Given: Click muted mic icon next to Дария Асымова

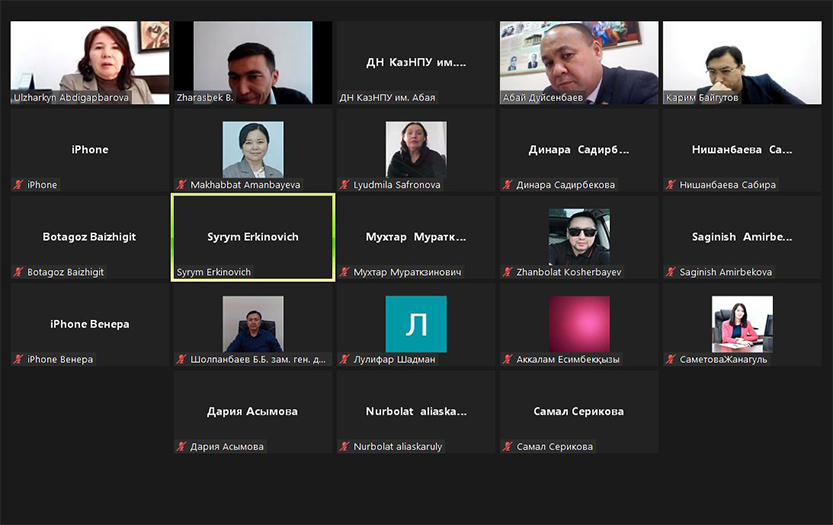Looking at the screenshot, I should tap(182, 447).
